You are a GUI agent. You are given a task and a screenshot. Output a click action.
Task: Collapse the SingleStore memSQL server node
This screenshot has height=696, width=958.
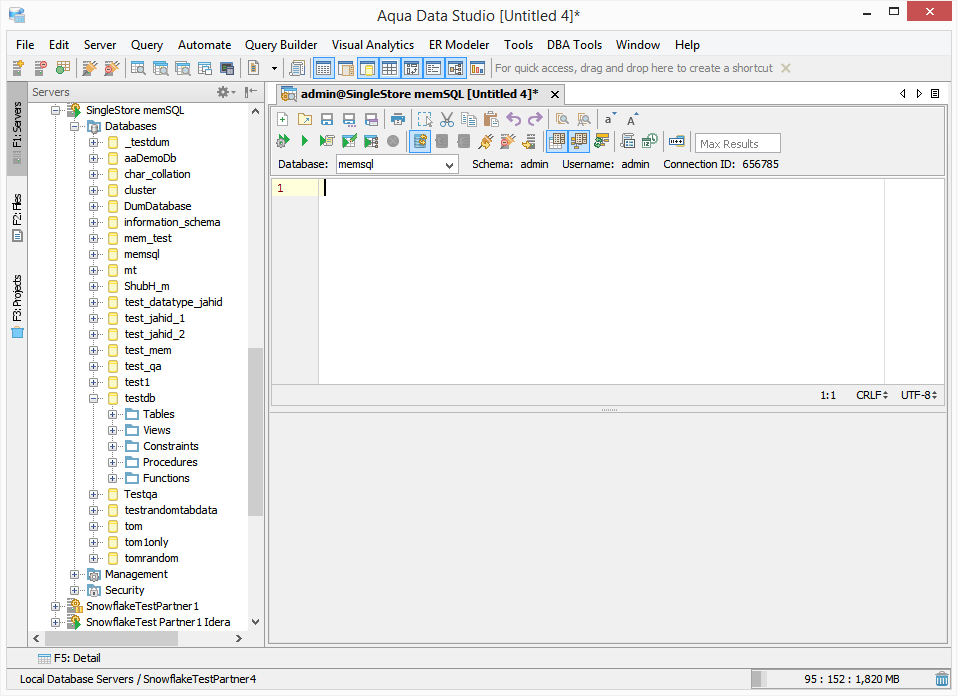pos(56,111)
